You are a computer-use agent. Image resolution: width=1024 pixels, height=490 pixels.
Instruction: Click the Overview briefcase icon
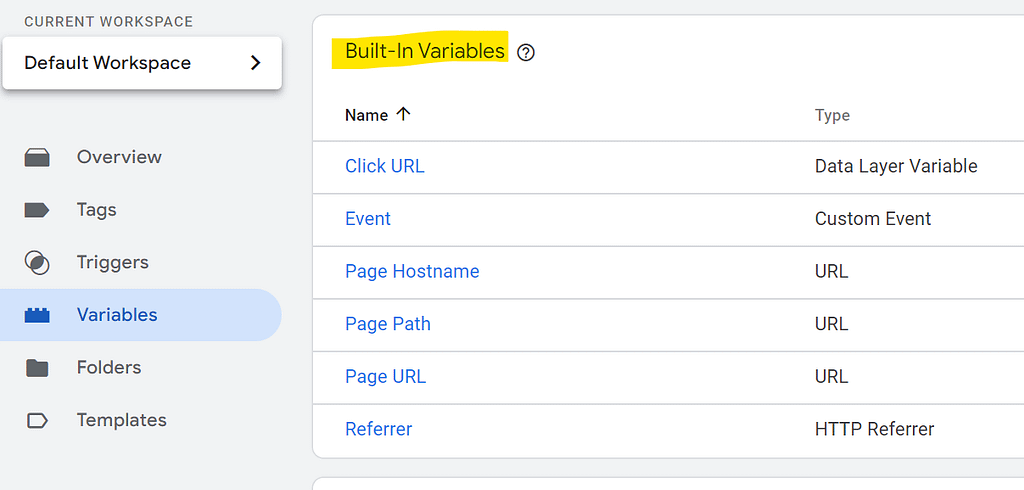(x=37, y=157)
